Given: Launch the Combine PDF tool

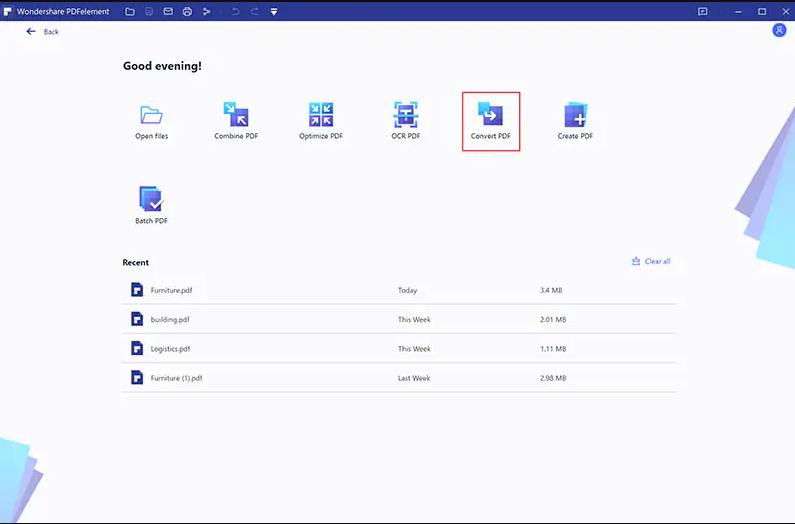Looking at the screenshot, I should (x=236, y=121).
